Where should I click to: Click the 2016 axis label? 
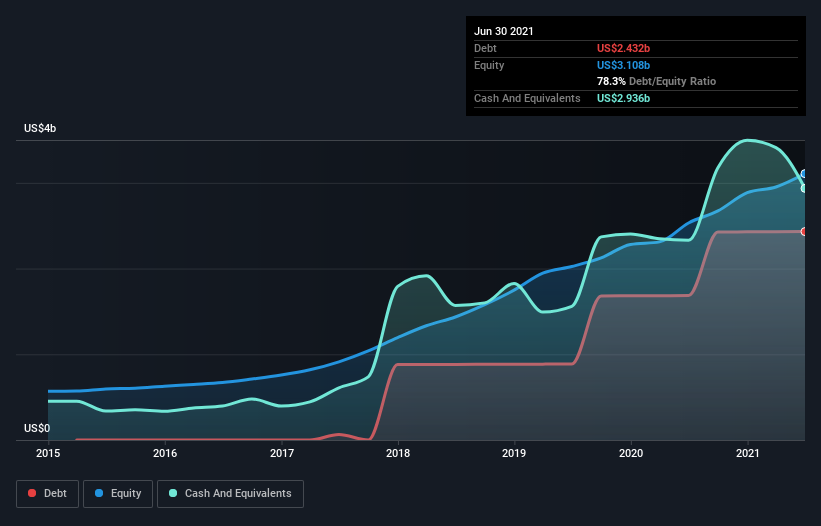165,453
